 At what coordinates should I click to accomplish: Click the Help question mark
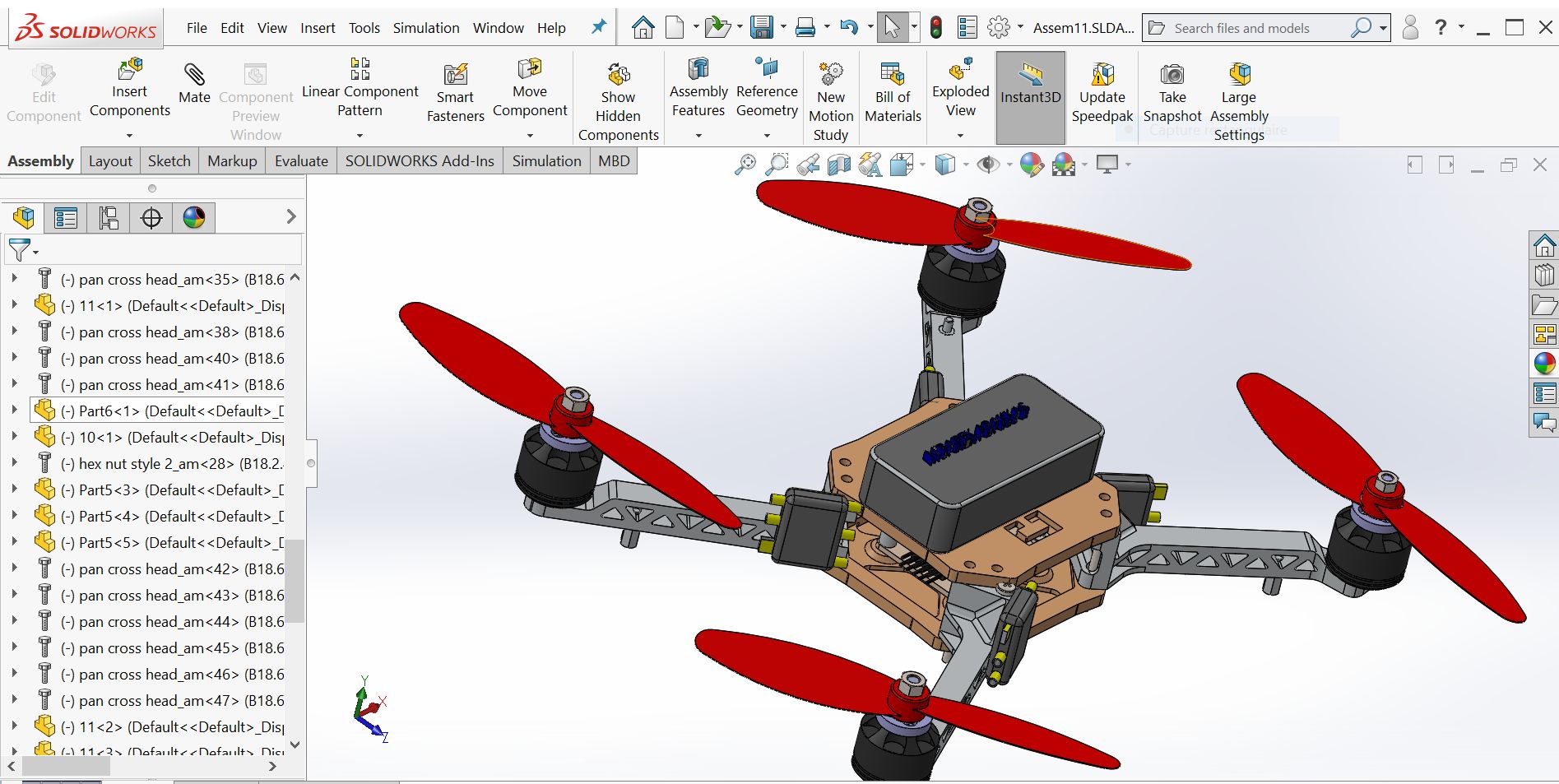coord(1440,28)
